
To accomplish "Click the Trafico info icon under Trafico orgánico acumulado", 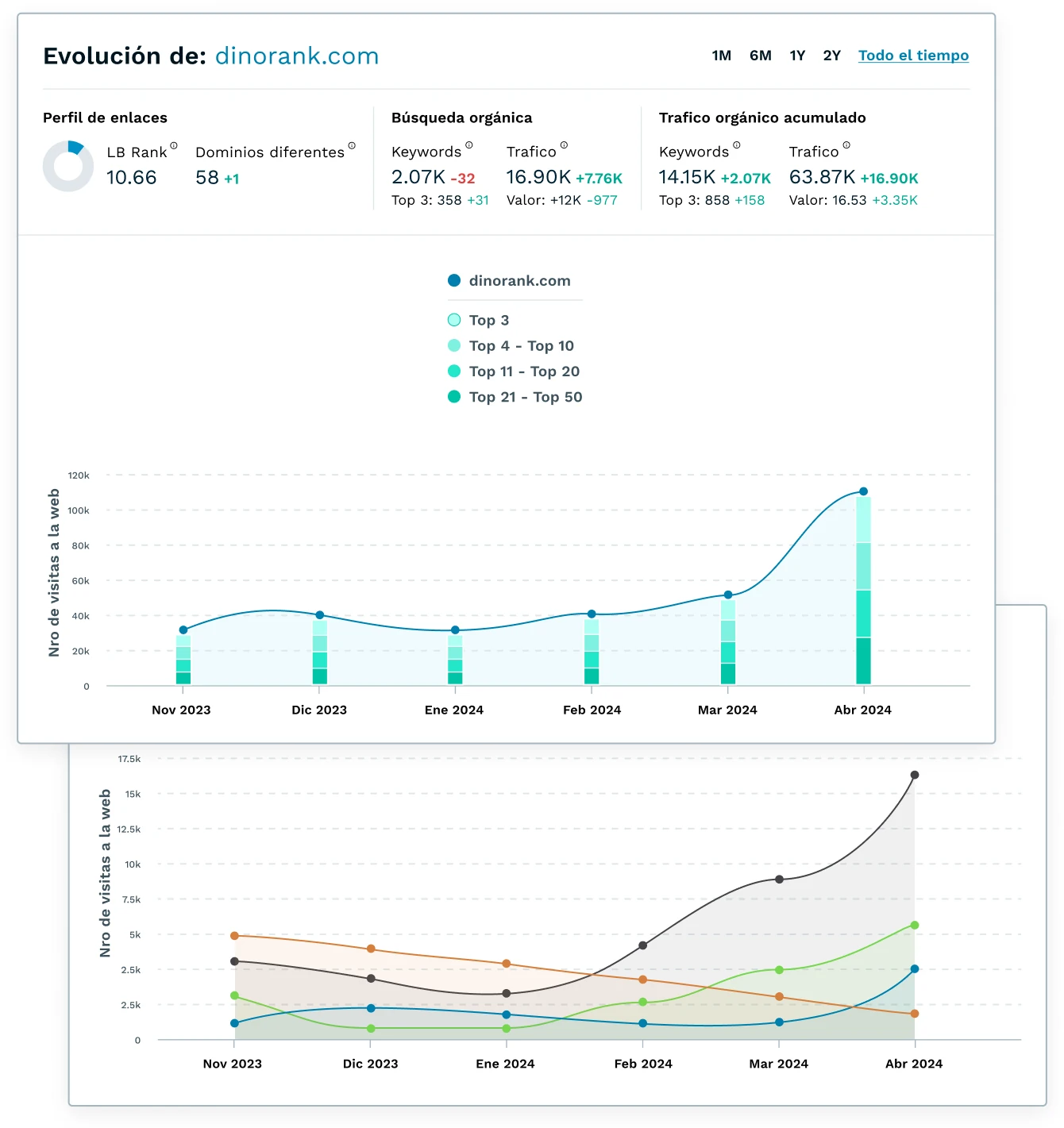I will [x=846, y=145].
